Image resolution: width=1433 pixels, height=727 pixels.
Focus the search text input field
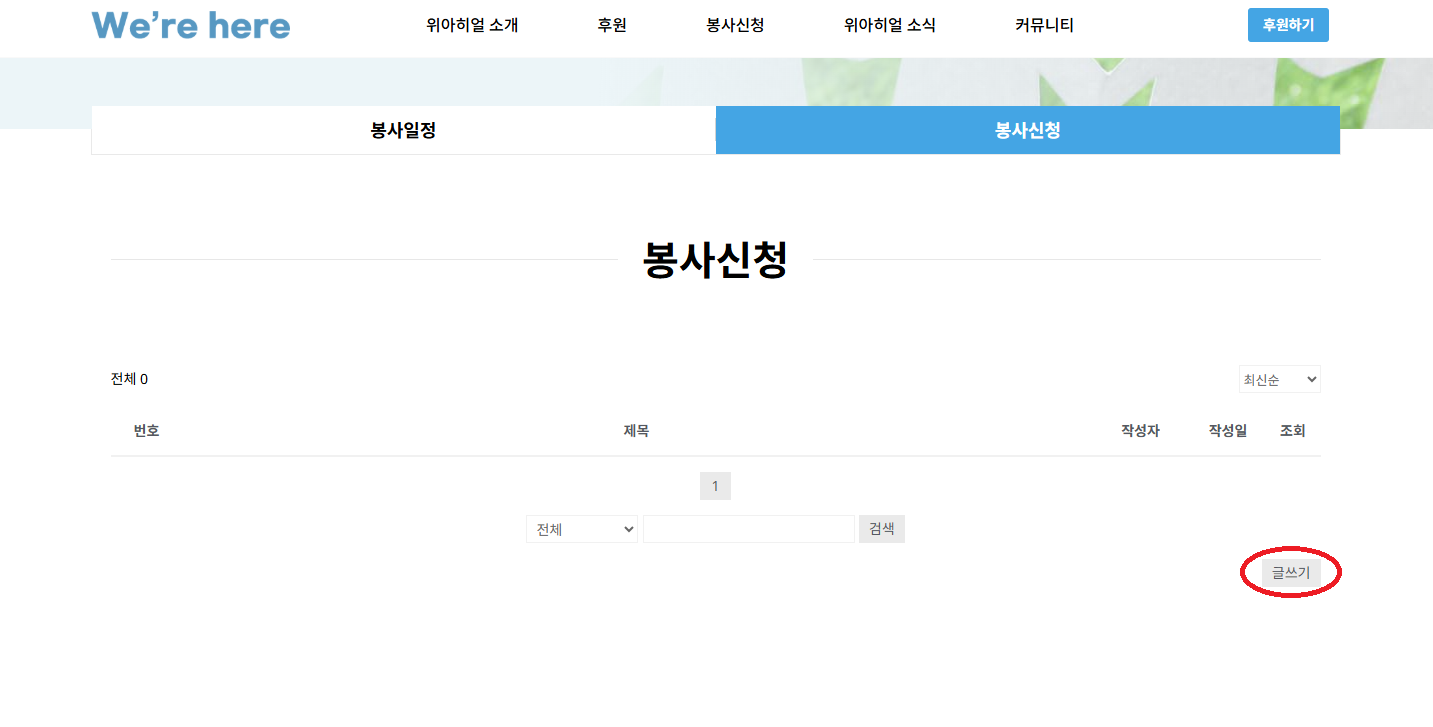pos(748,529)
